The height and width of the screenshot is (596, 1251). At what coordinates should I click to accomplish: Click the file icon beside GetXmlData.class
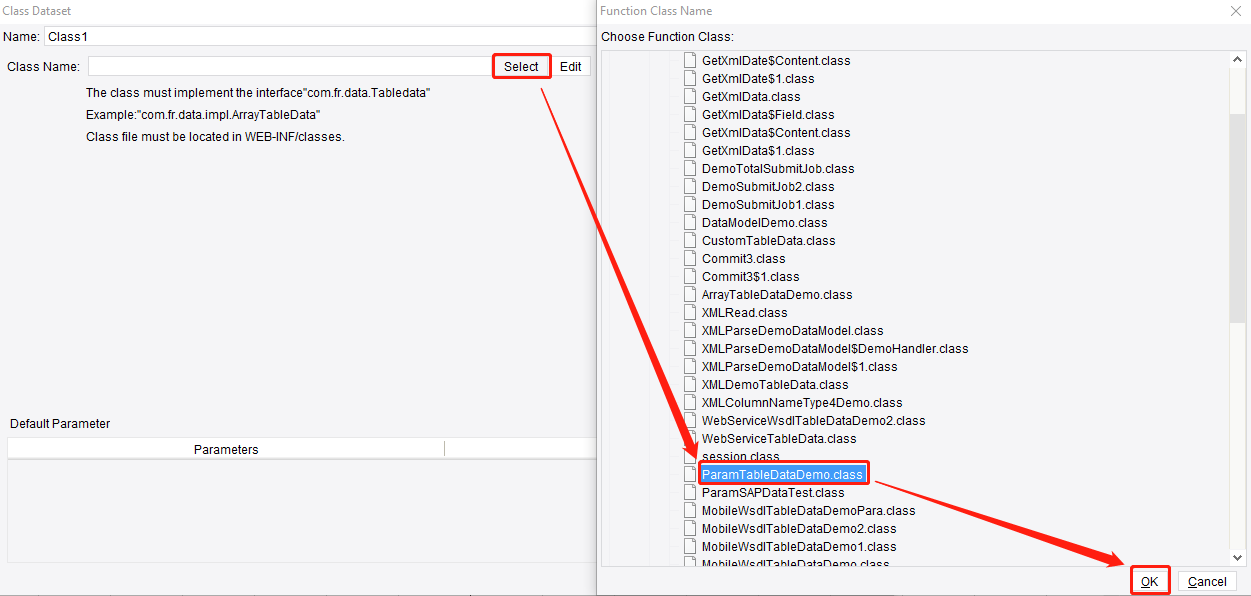click(689, 96)
